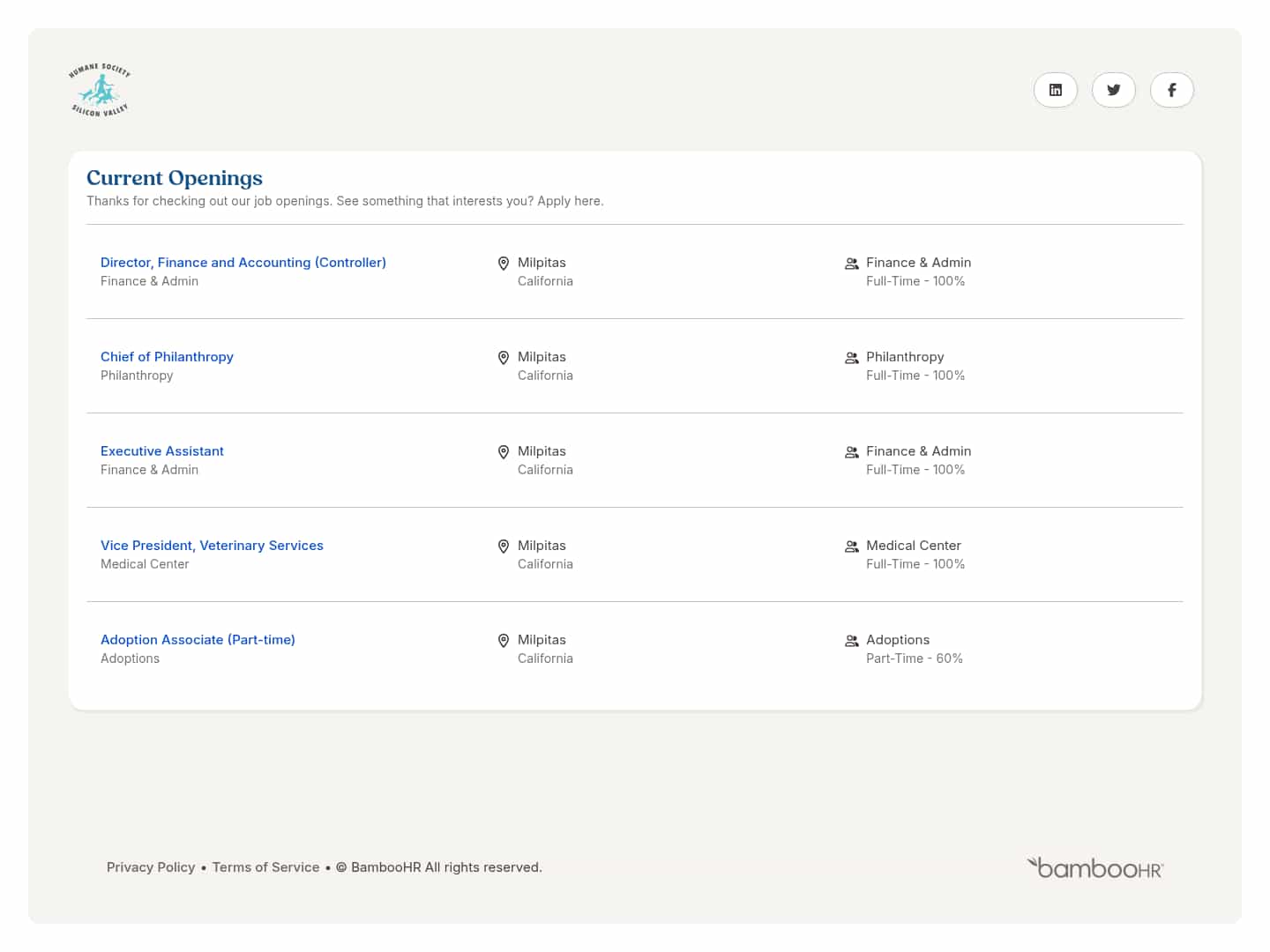The width and height of the screenshot is (1270, 952).
Task: Open the LinkedIn social icon
Action: [1056, 90]
